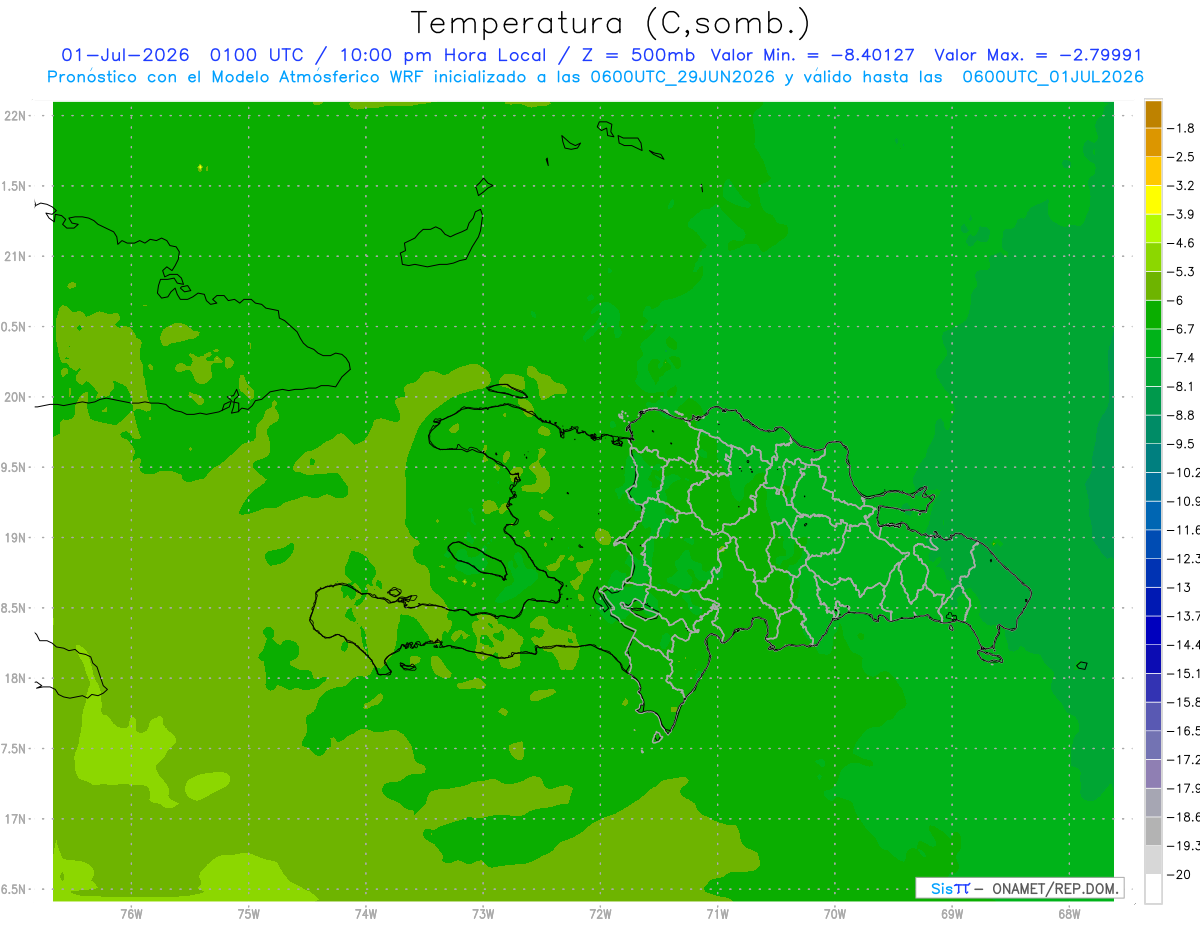Click the '73W' longitude label

[483, 914]
